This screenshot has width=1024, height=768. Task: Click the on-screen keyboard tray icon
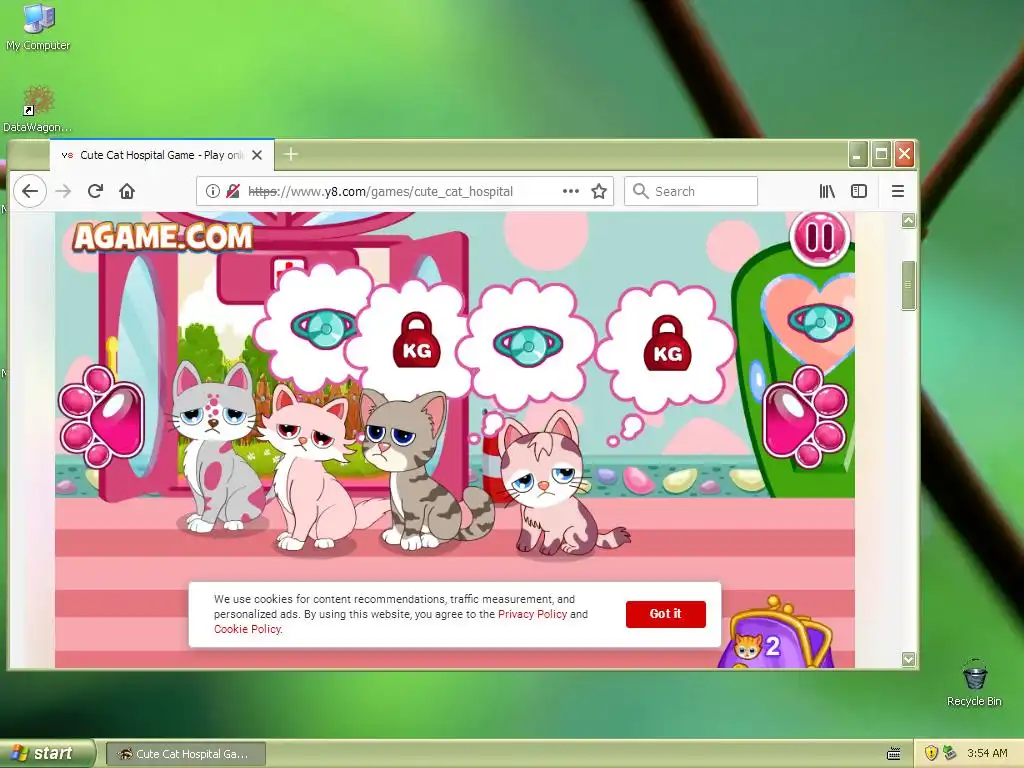894,754
